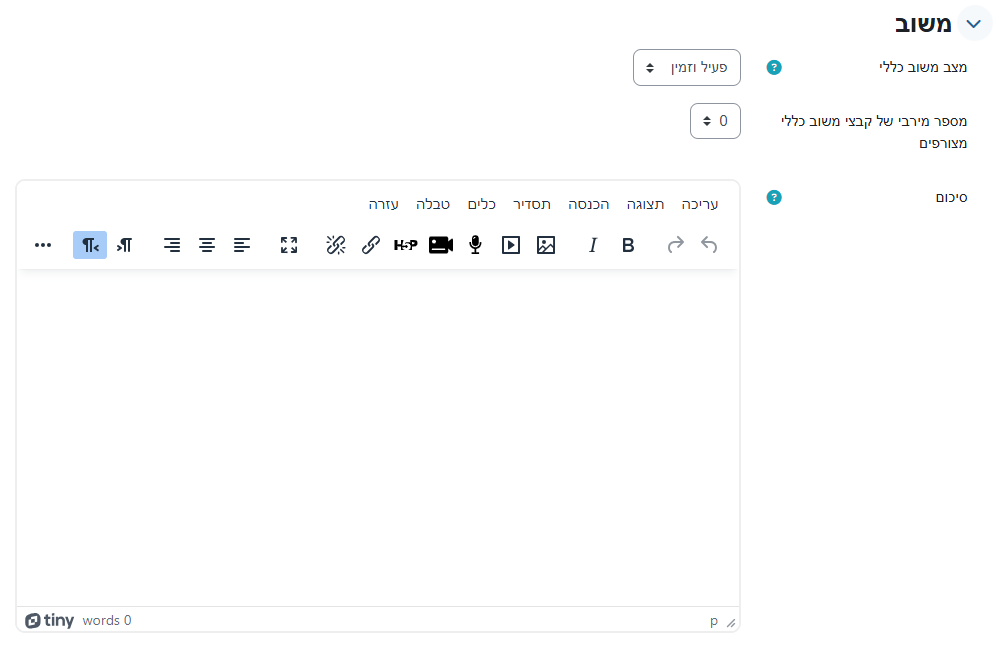This screenshot has width=1000, height=647.
Task: Open the max feedback files dropdown
Action: click(x=715, y=121)
